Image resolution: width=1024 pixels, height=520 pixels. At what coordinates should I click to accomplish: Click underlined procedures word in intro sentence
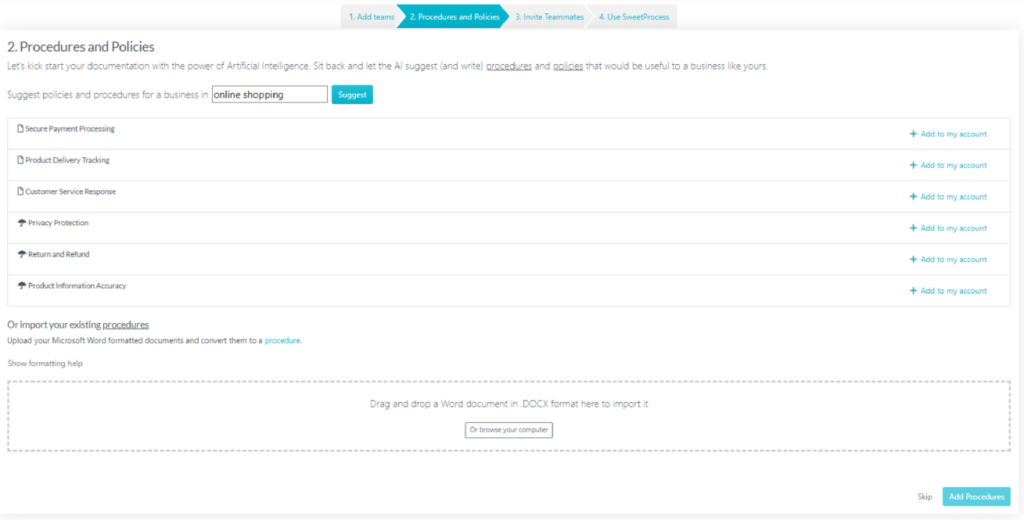pos(509,67)
